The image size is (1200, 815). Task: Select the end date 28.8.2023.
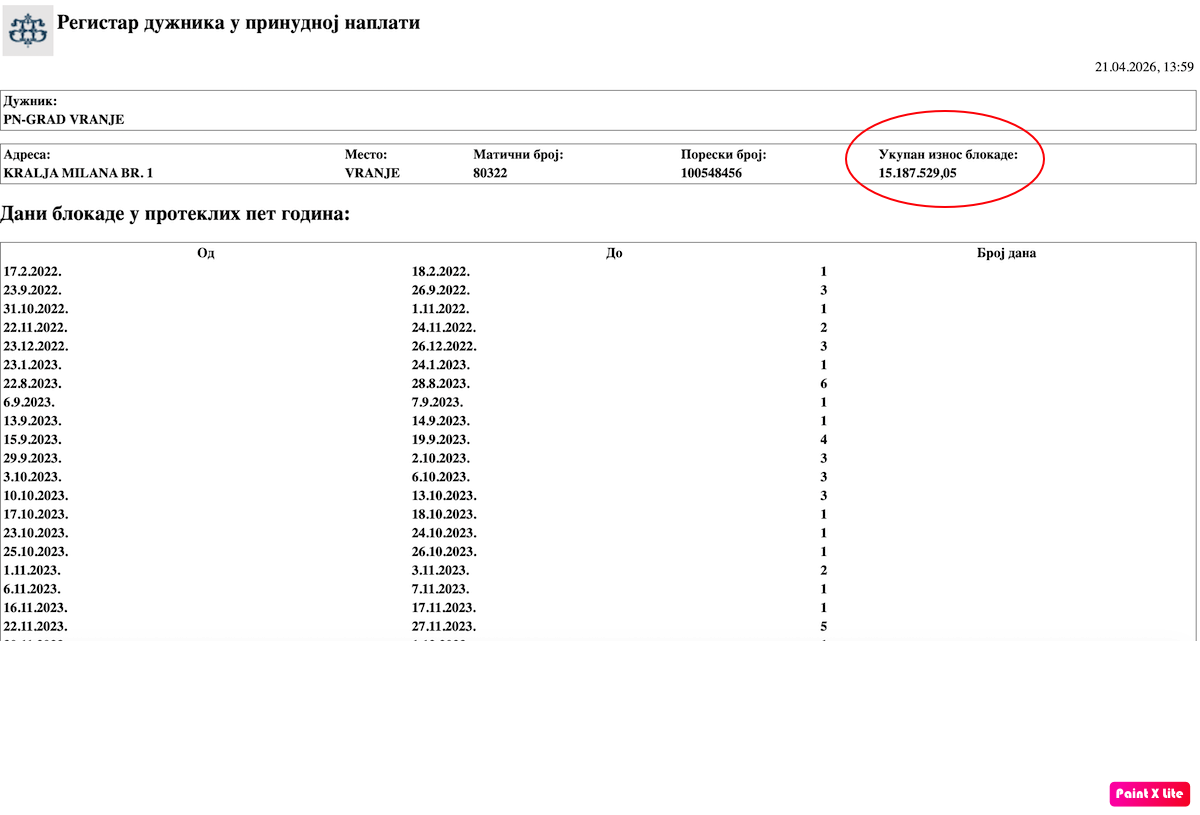[441, 384]
